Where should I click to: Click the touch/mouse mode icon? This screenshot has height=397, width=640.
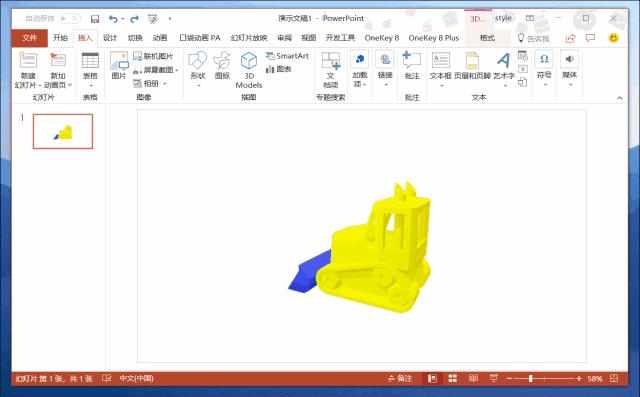153,19
